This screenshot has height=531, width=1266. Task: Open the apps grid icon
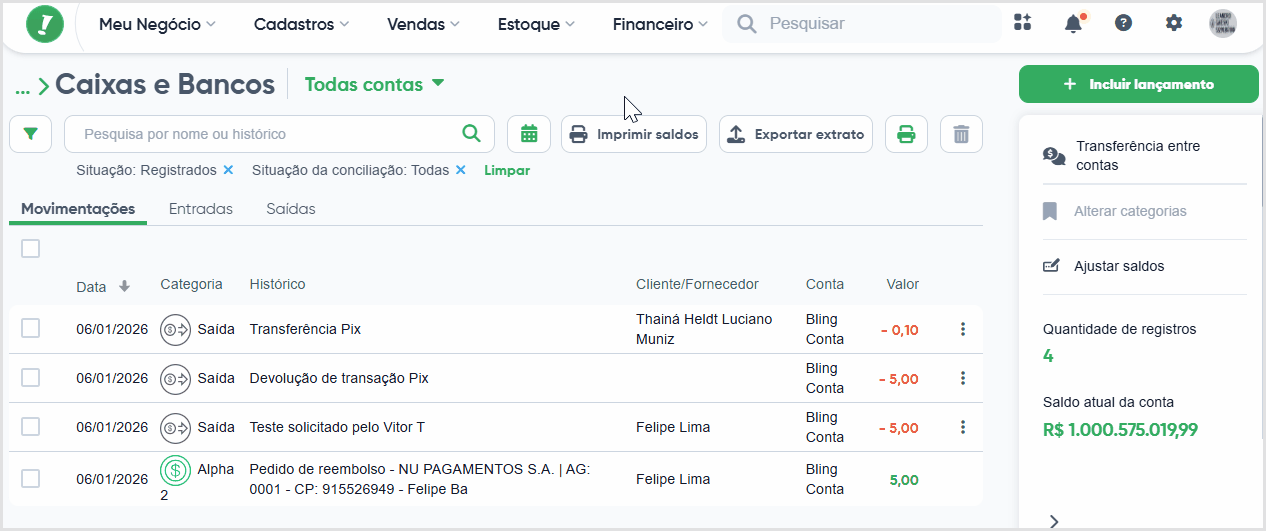click(1022, 23)
